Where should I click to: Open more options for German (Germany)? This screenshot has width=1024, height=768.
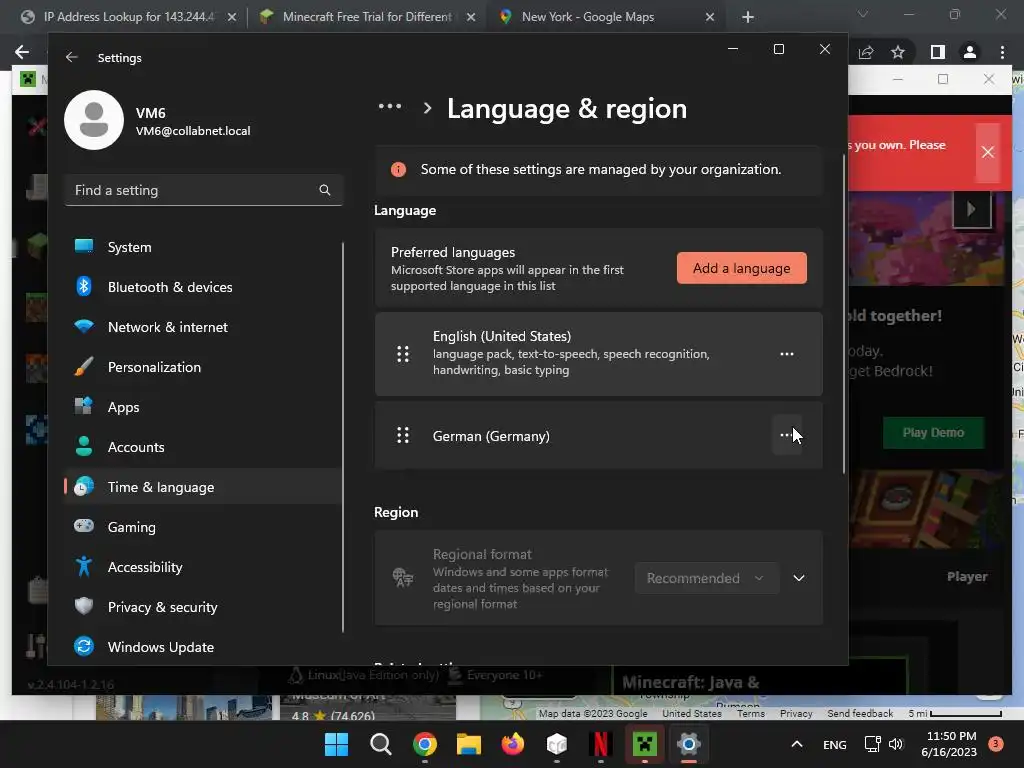click(x=786, y=436)
